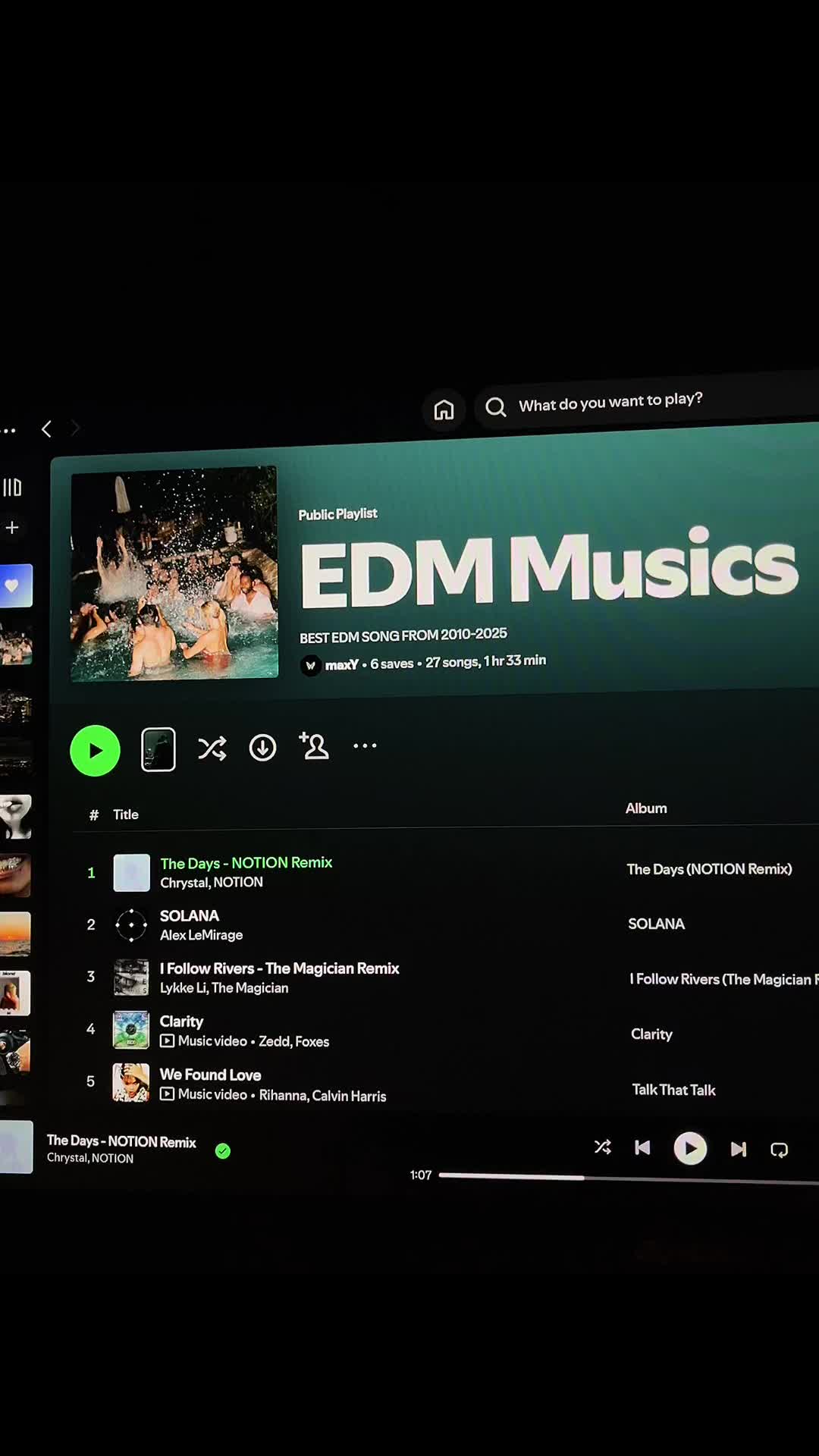
Task: Open the sunset cover in library sidebar
Action: tap(15, 934)
